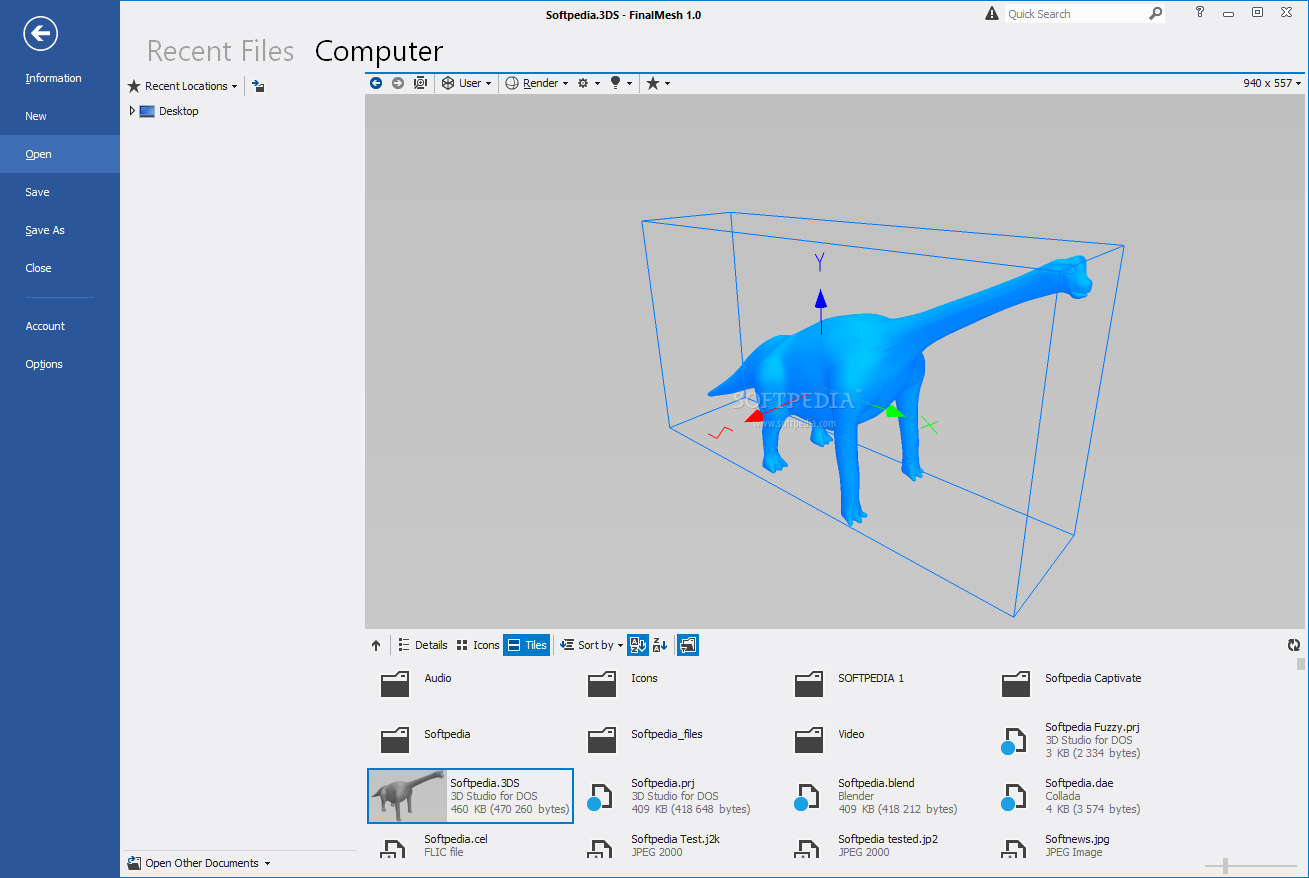Screen dimensions: 1309x878
Task: Open the User view dropdown
Action: coord(466,83)
